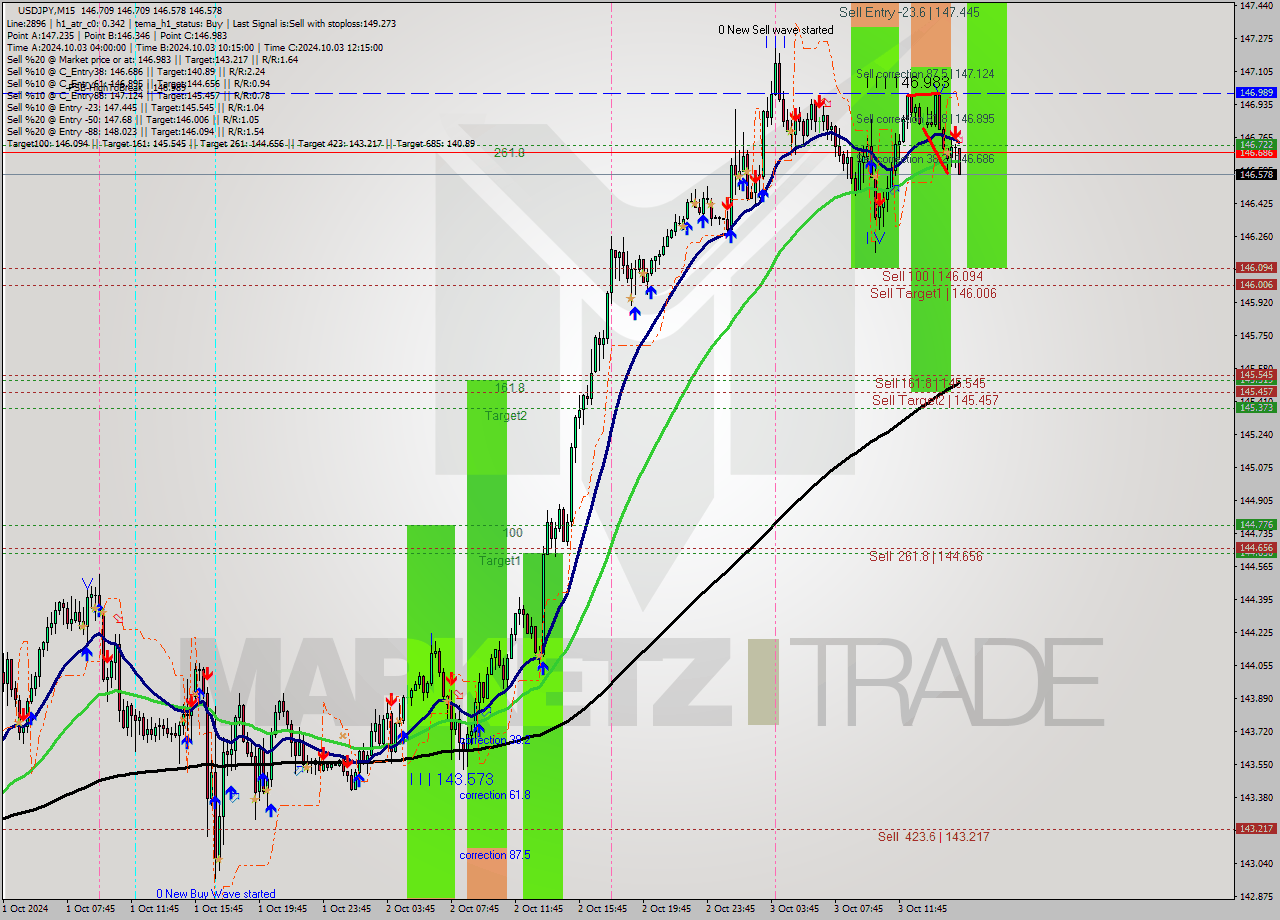Click the '2 Oct 07:45' time axis label
Viewport: 1280px width, 920px height.
(474, 909)
